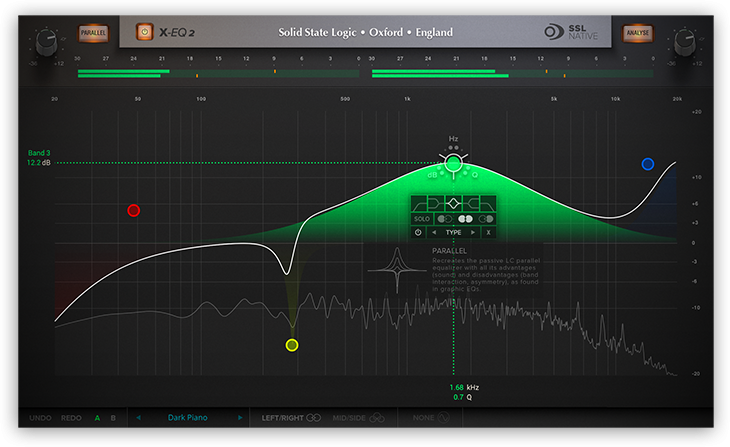
Task: Click the blue high band node
Action: click(648, 164)
